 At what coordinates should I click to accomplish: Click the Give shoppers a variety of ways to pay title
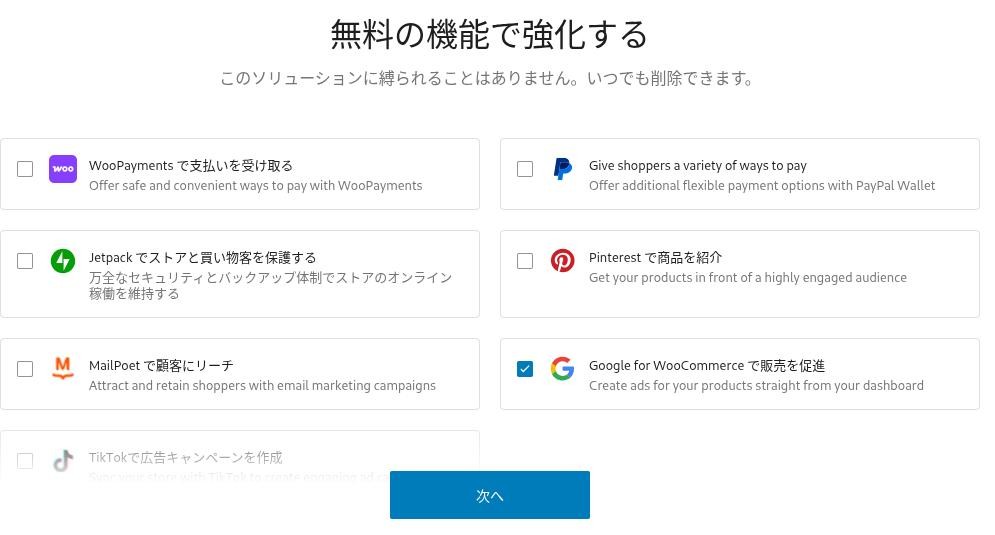pos(697,166)
